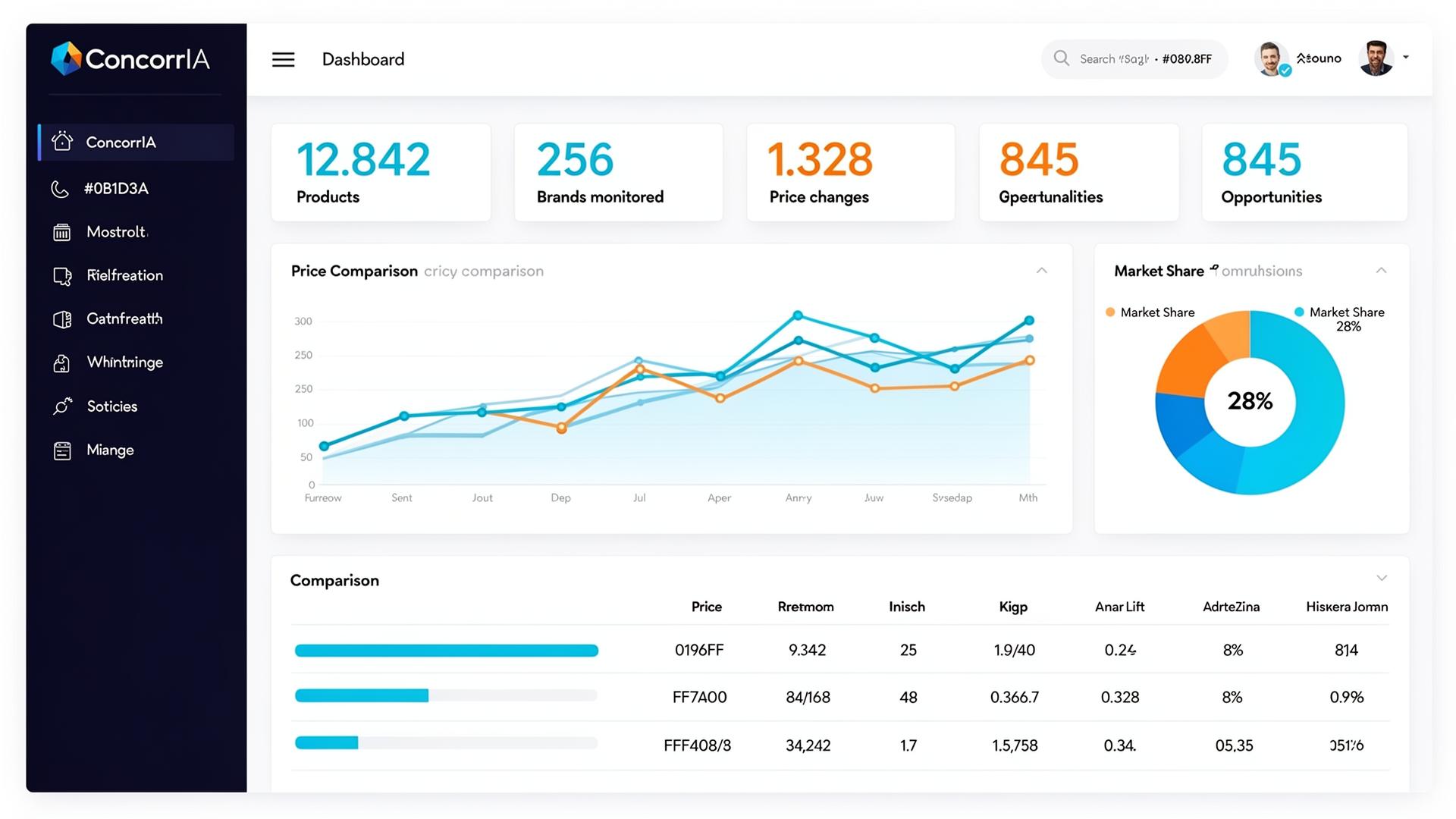
Task: Click the cyan Market Share legend dot
Action: [1299, 312]
